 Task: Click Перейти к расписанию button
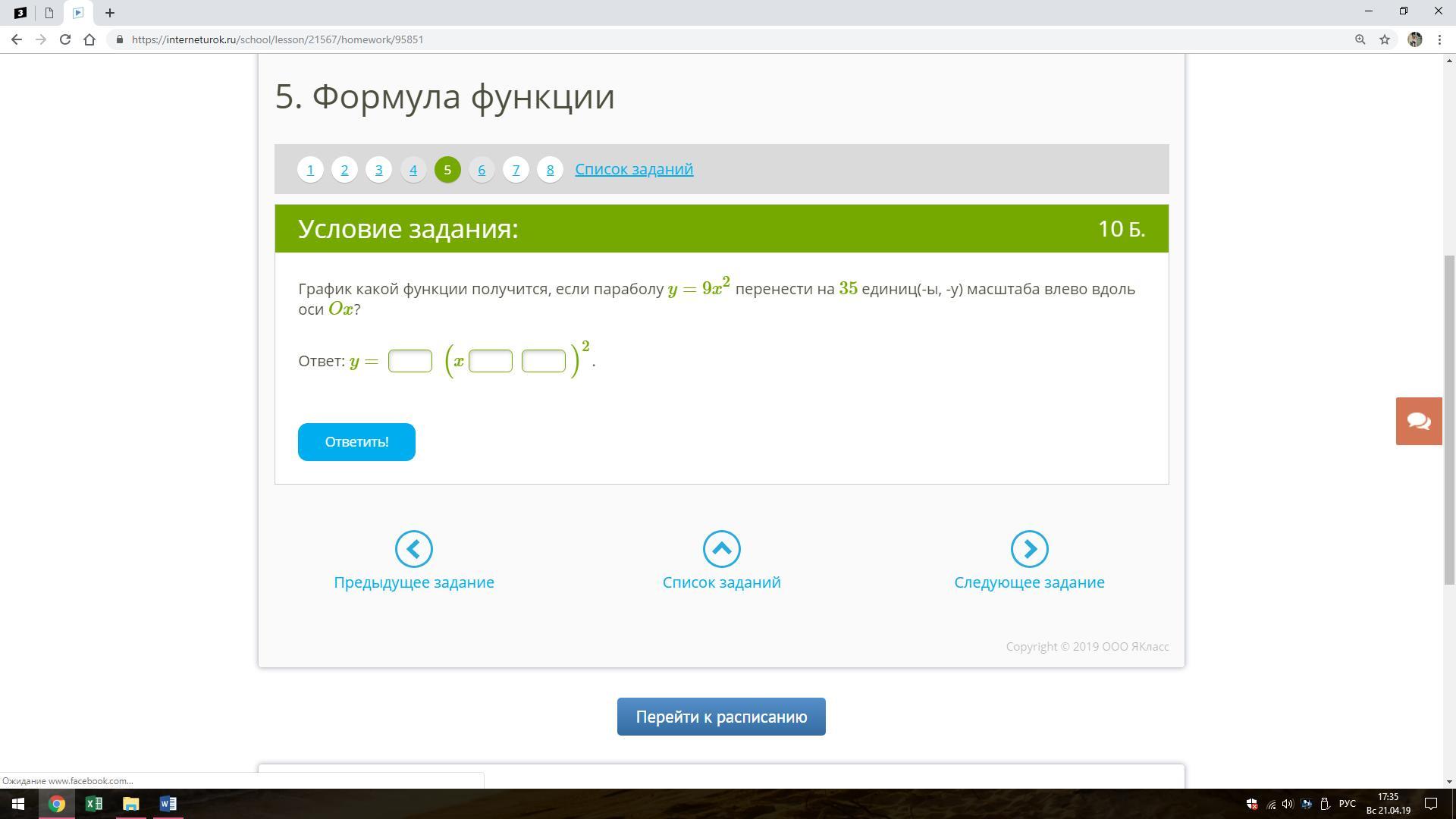721,717
